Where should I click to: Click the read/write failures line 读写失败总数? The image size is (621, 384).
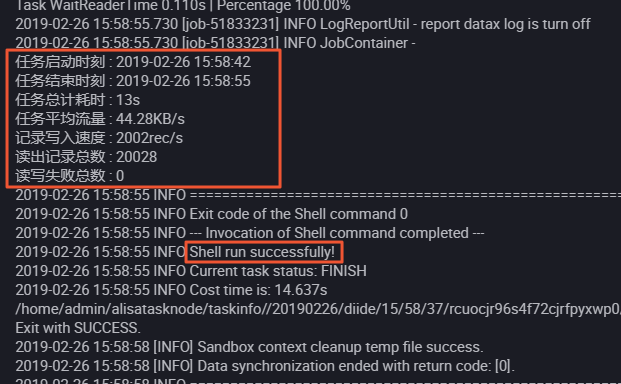(x=70, y=176)
